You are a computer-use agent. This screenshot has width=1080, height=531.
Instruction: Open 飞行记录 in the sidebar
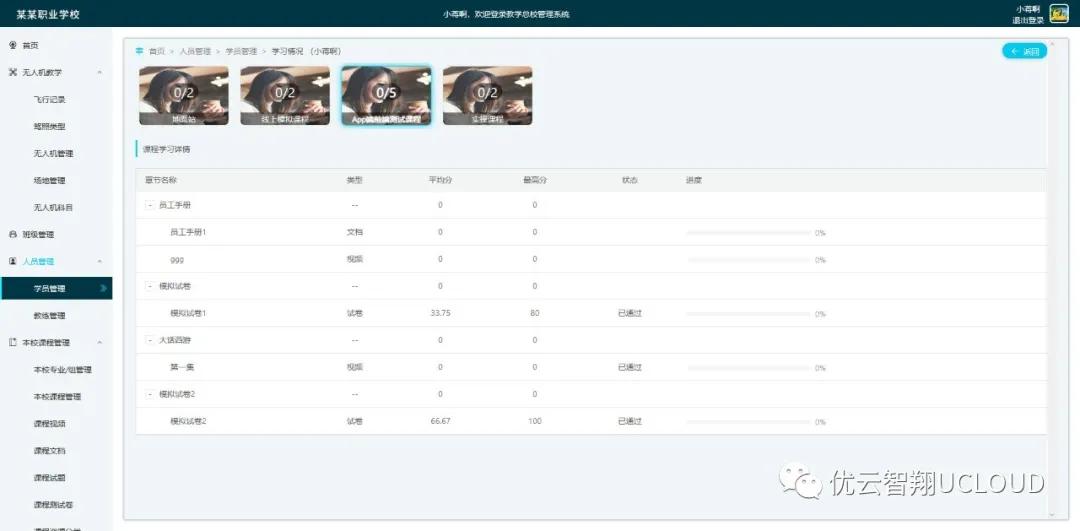coord(49,99)
